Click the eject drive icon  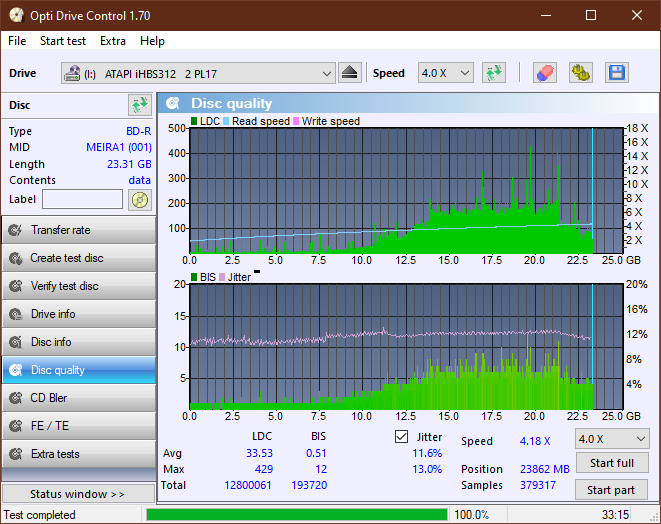[349, 73]
